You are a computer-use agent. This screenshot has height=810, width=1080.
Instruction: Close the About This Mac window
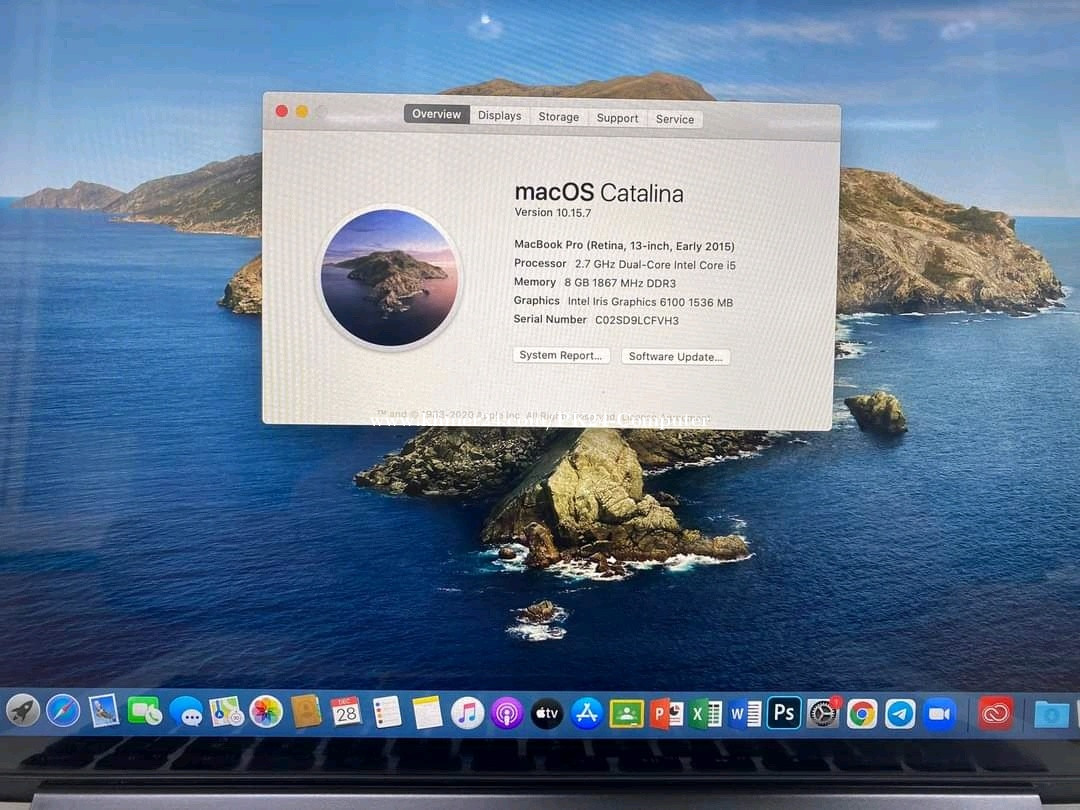pyautogui.click(x=282, y=111)
